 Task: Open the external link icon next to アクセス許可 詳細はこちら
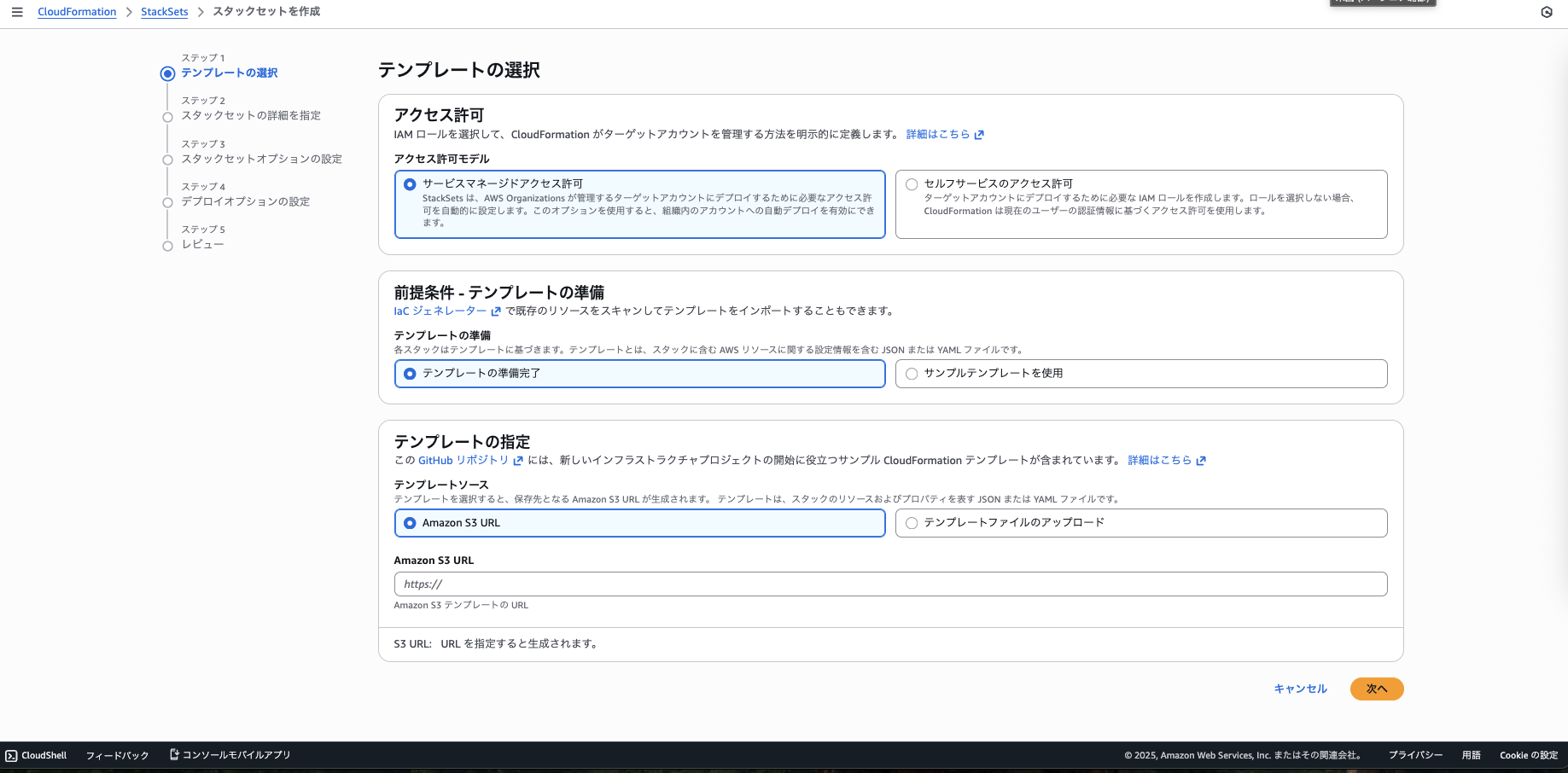[x=980, y=134]
